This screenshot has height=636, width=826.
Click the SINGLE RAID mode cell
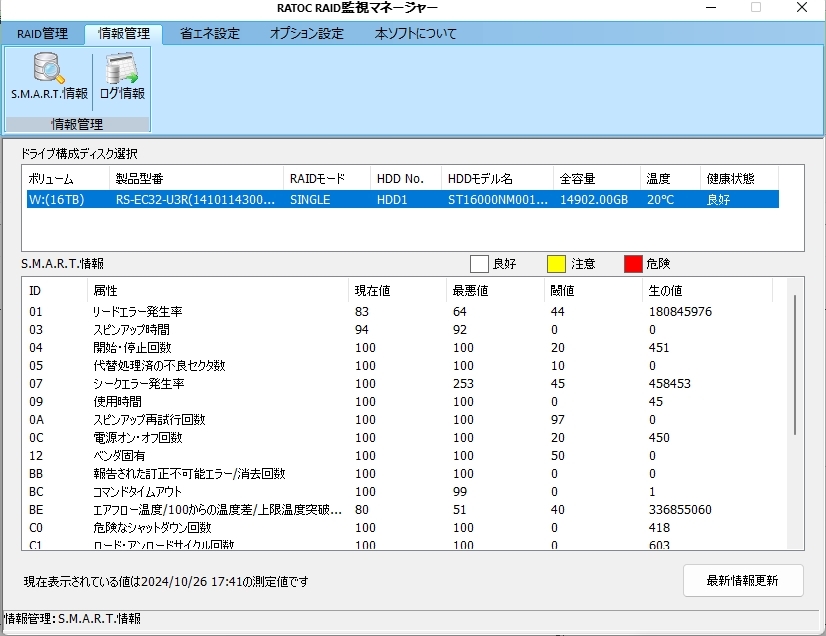[310, 200]
